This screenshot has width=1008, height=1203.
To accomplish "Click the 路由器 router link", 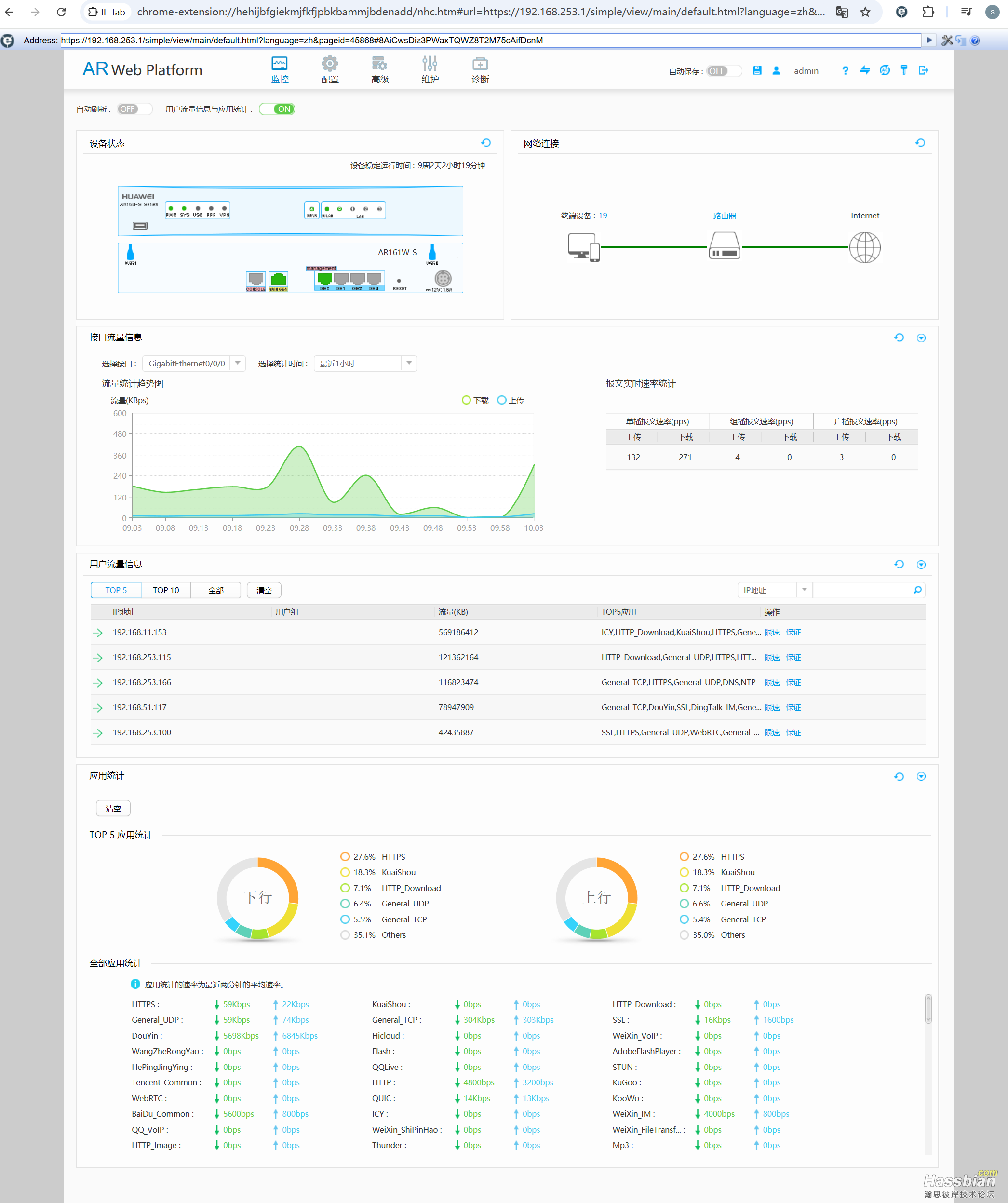I will 725,216.
